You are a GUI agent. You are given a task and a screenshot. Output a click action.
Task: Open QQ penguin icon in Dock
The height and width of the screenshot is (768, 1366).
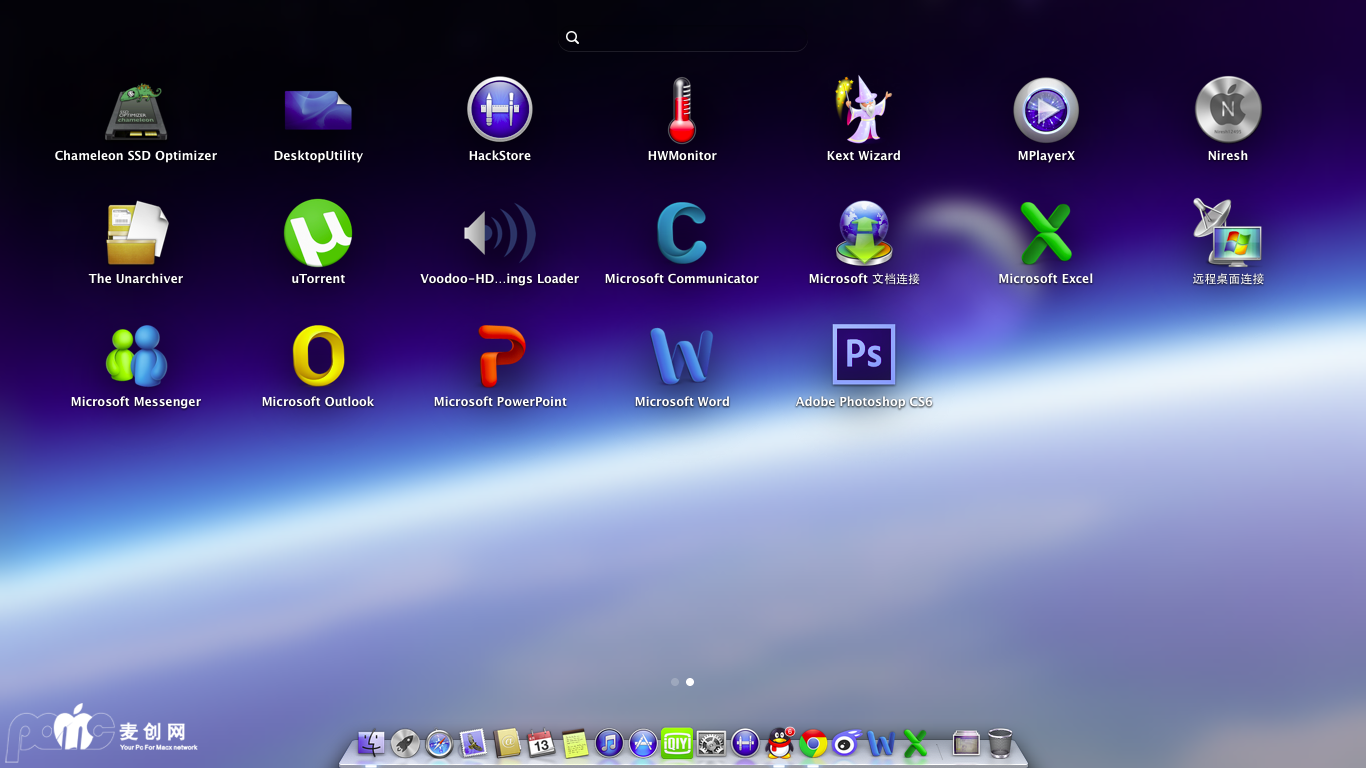tap(778, 743)
